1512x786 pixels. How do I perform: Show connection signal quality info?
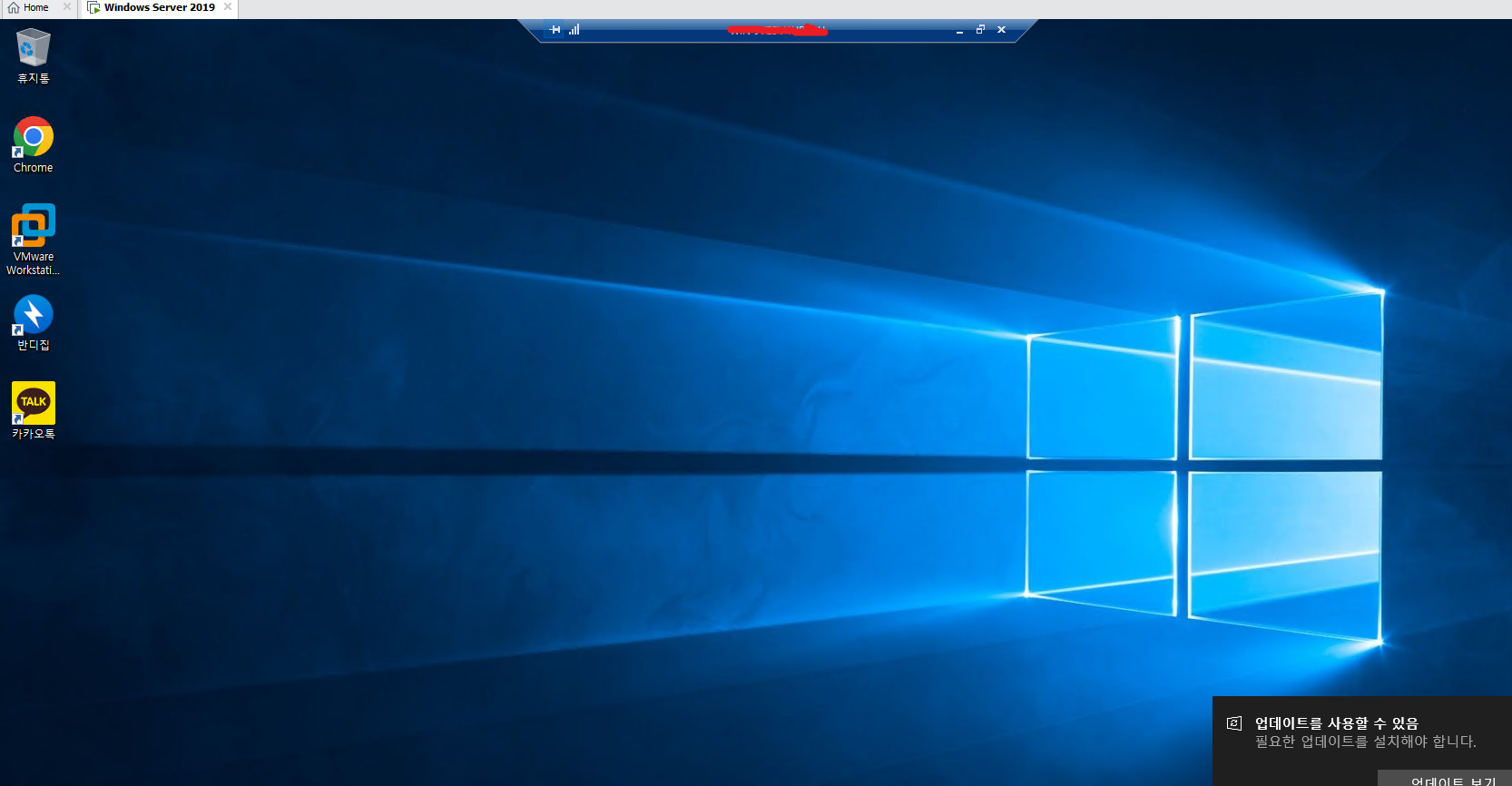[574, 30]
